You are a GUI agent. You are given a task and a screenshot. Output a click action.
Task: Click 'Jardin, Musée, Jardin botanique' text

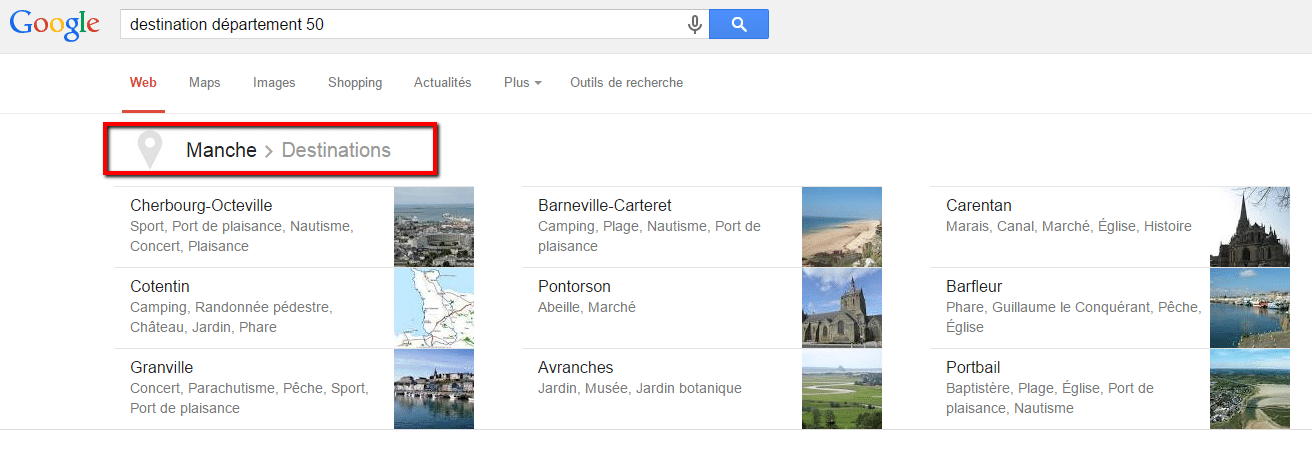coord(640,388)
